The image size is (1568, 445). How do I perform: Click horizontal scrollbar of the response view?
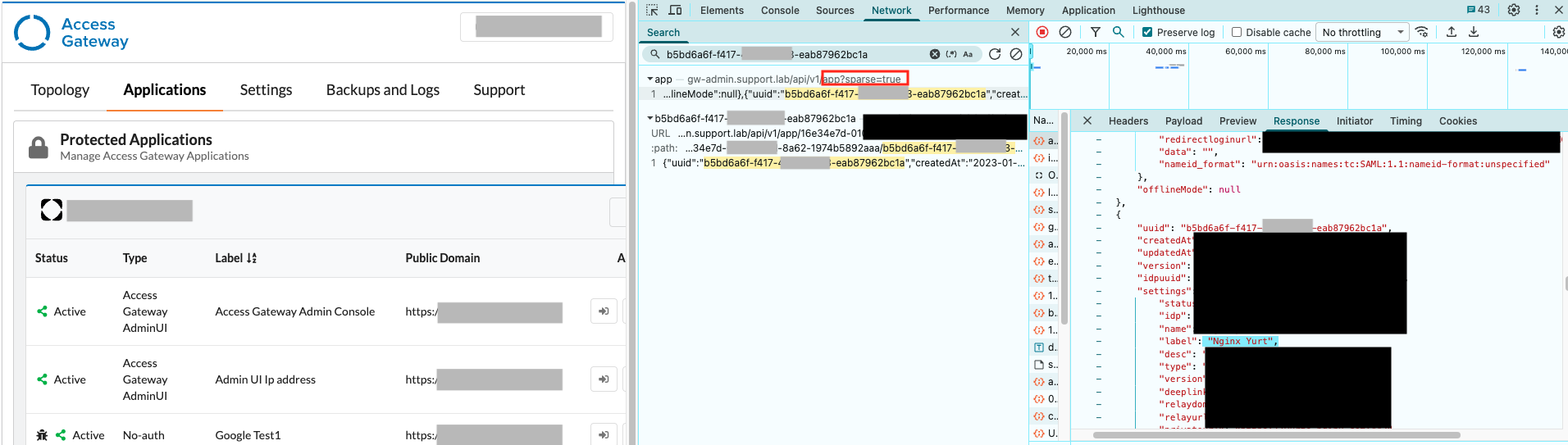point(1276,435)
